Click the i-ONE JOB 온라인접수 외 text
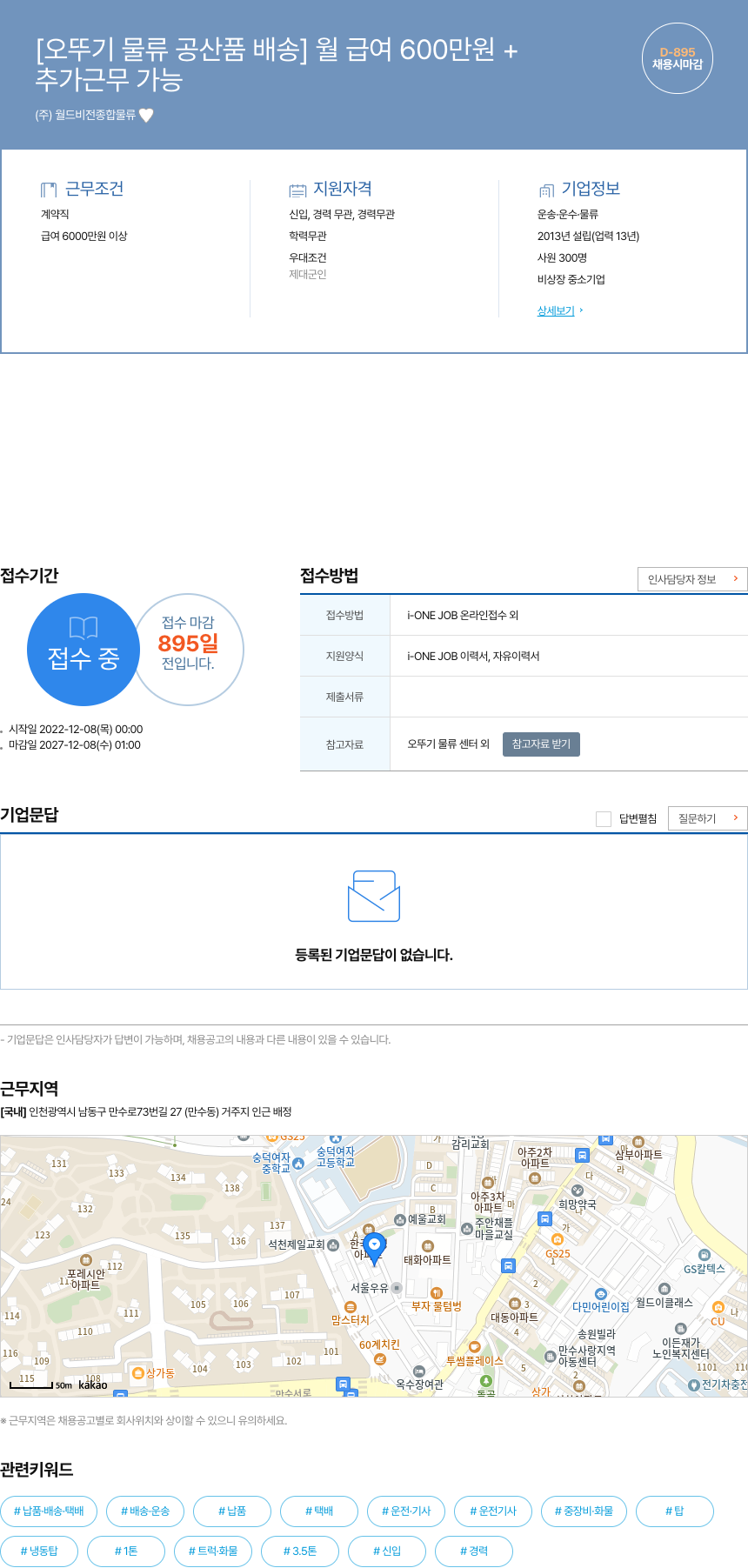748x1568 pixels. tap(463, 615)
